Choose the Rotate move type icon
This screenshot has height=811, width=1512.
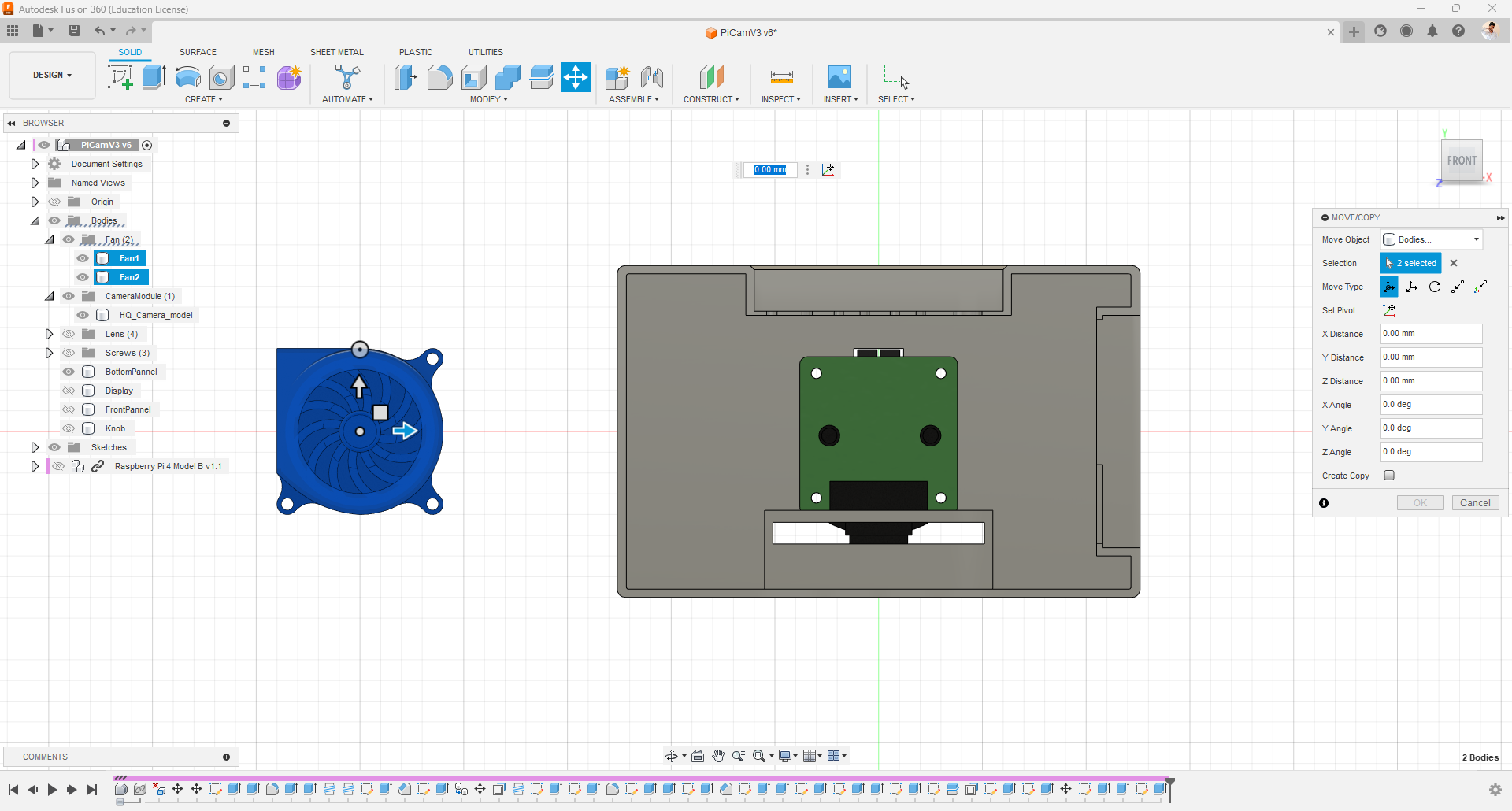(1435, 287)
